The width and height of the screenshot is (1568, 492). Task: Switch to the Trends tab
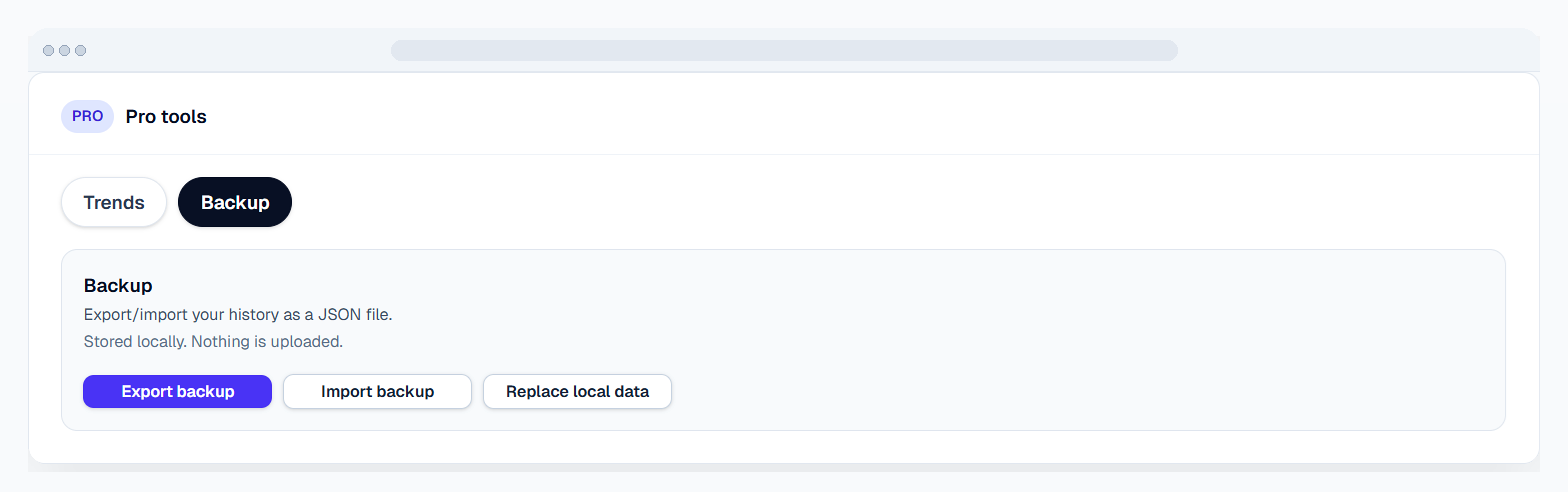(x=114, y=203)
